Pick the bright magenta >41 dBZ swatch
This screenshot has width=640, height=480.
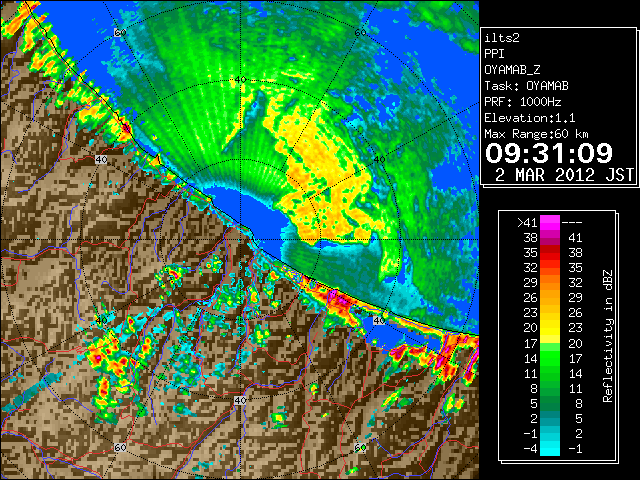(x=550, y=222)
